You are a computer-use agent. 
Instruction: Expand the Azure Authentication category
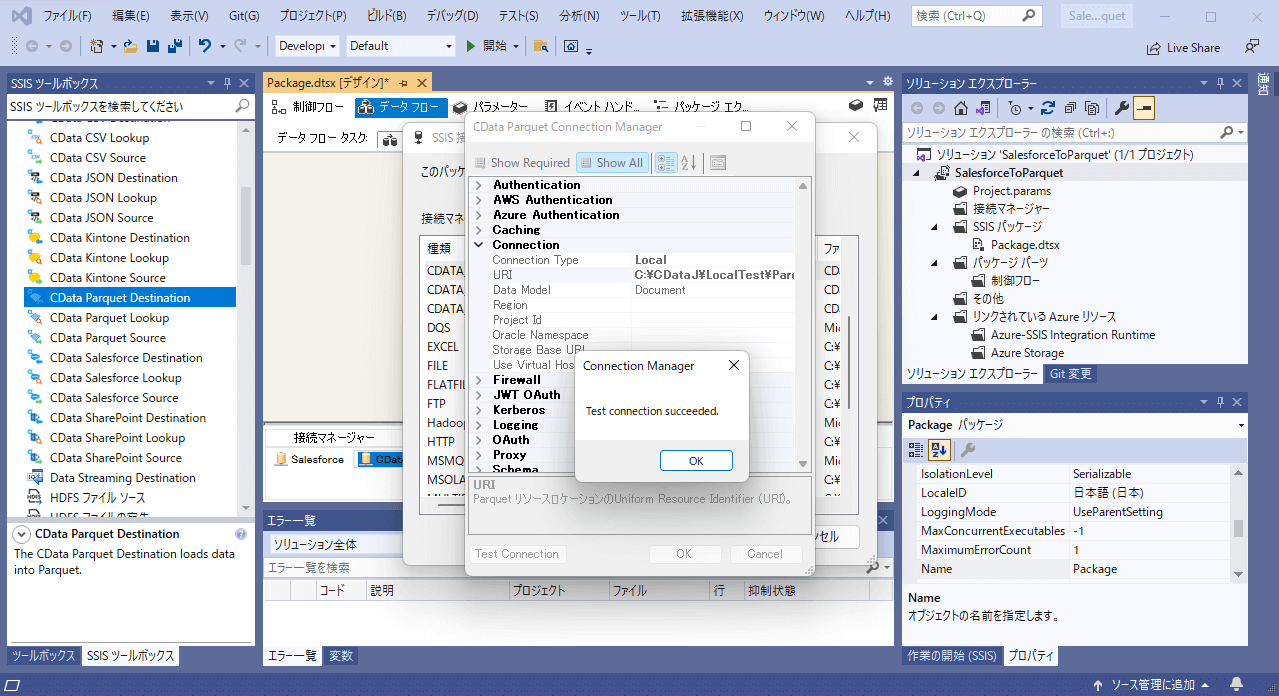tap(479, 215)
